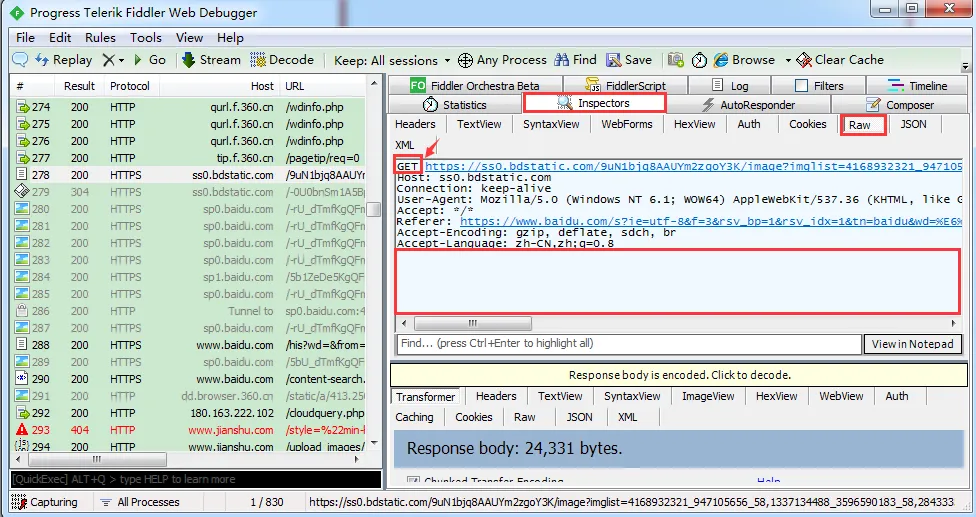Toggle Capturing in the status bar
Viewport: 976px width, 517px height.
(45, 502)
